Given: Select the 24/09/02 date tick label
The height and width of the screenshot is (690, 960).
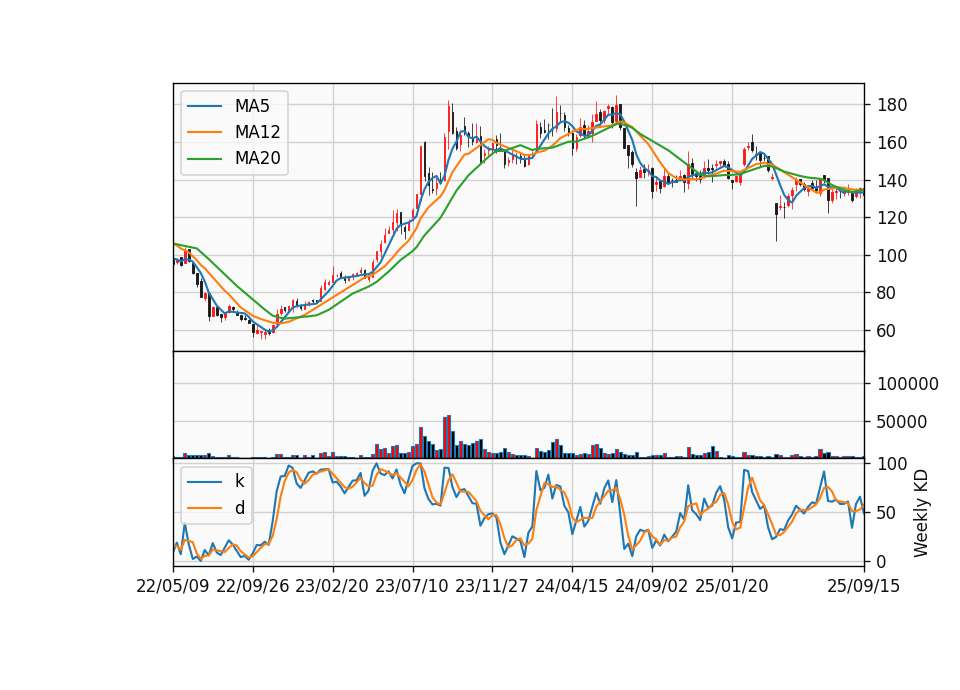Looking at the screenshot, I should click(651, 586).
